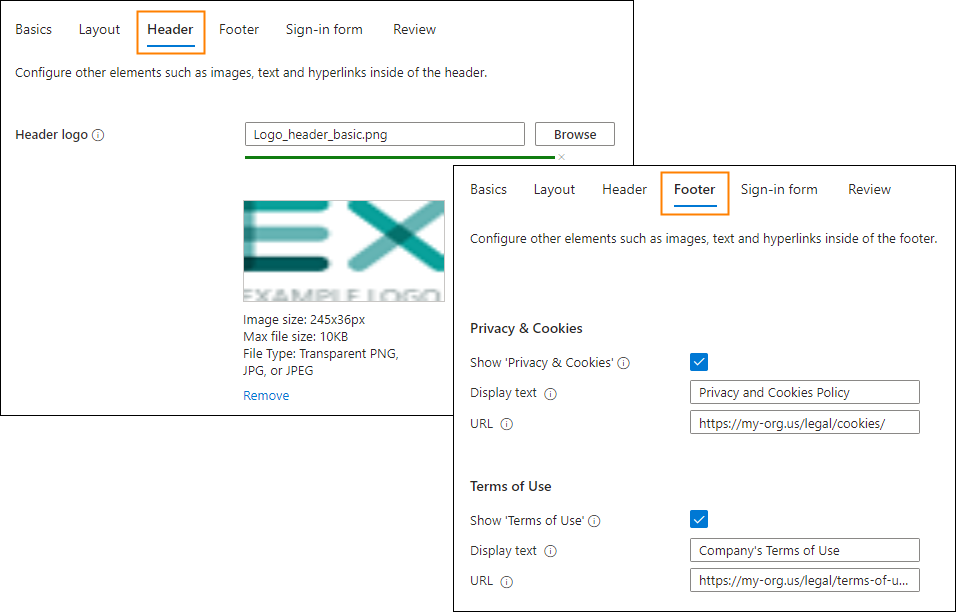
Task: Click info icon next to Privacy URL label
Action: (x=507, y=424)
